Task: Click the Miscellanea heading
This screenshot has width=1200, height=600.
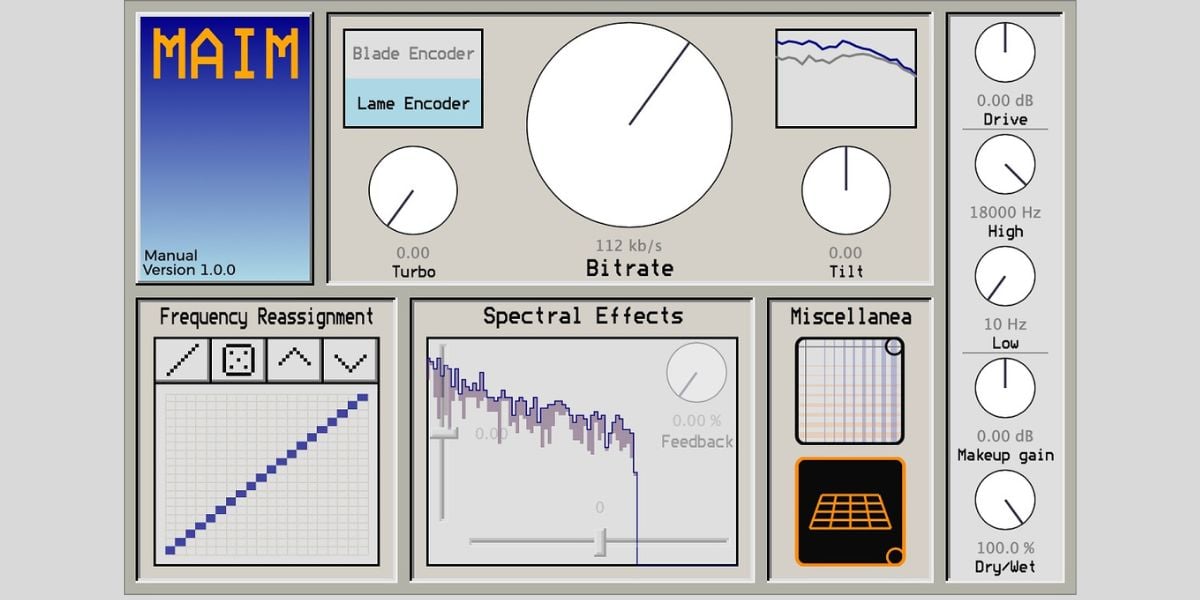Action: pos(851,317)
